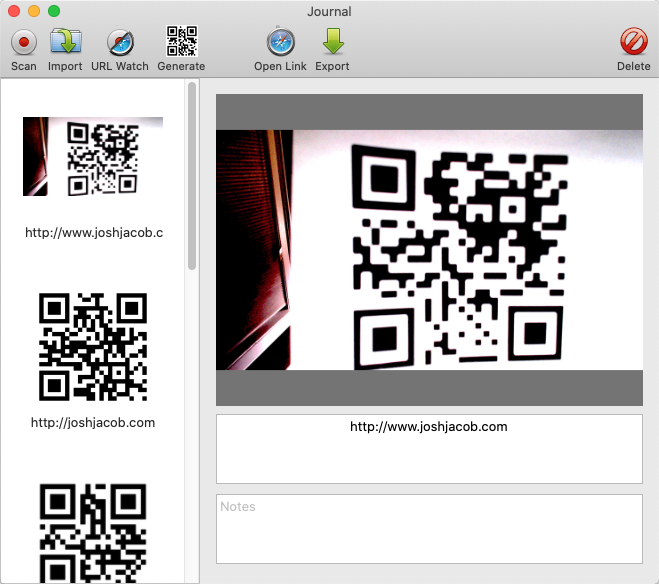The image size is (659, 584).
Task: Focus the Notes text field
Action: pyautogui.click(x=429, y=529)
